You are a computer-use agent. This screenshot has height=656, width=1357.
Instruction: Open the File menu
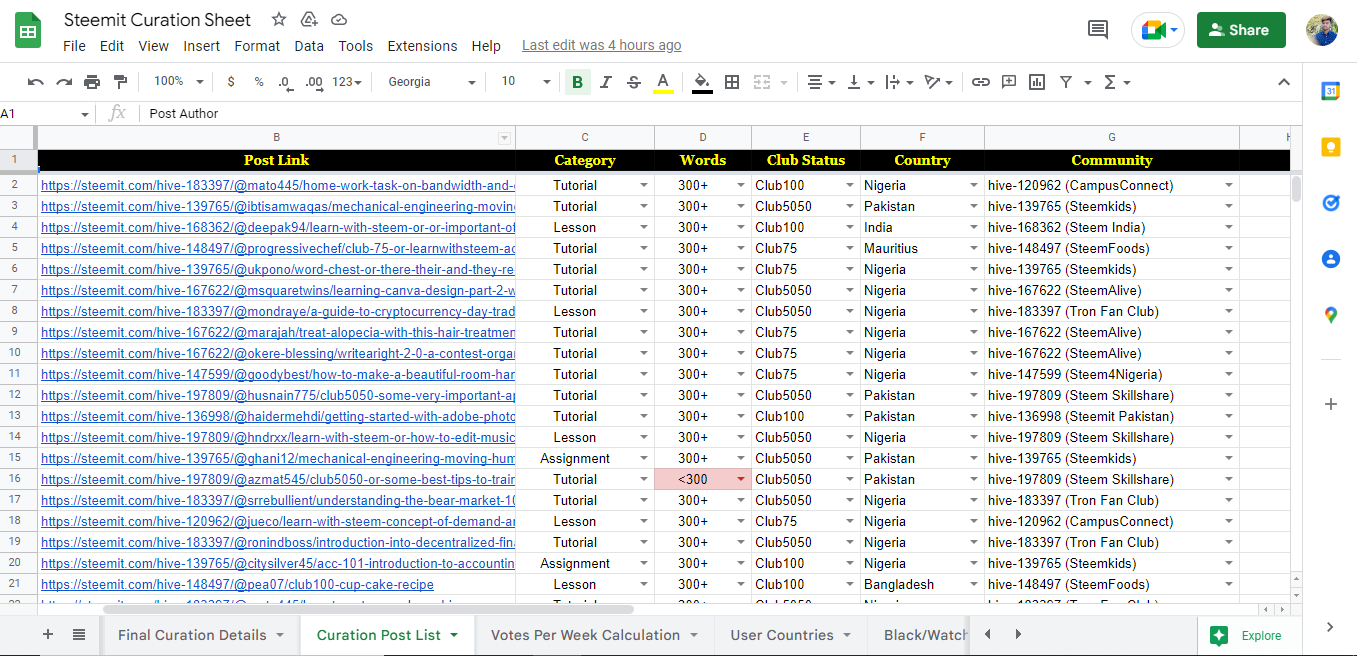tap(74, 46)
